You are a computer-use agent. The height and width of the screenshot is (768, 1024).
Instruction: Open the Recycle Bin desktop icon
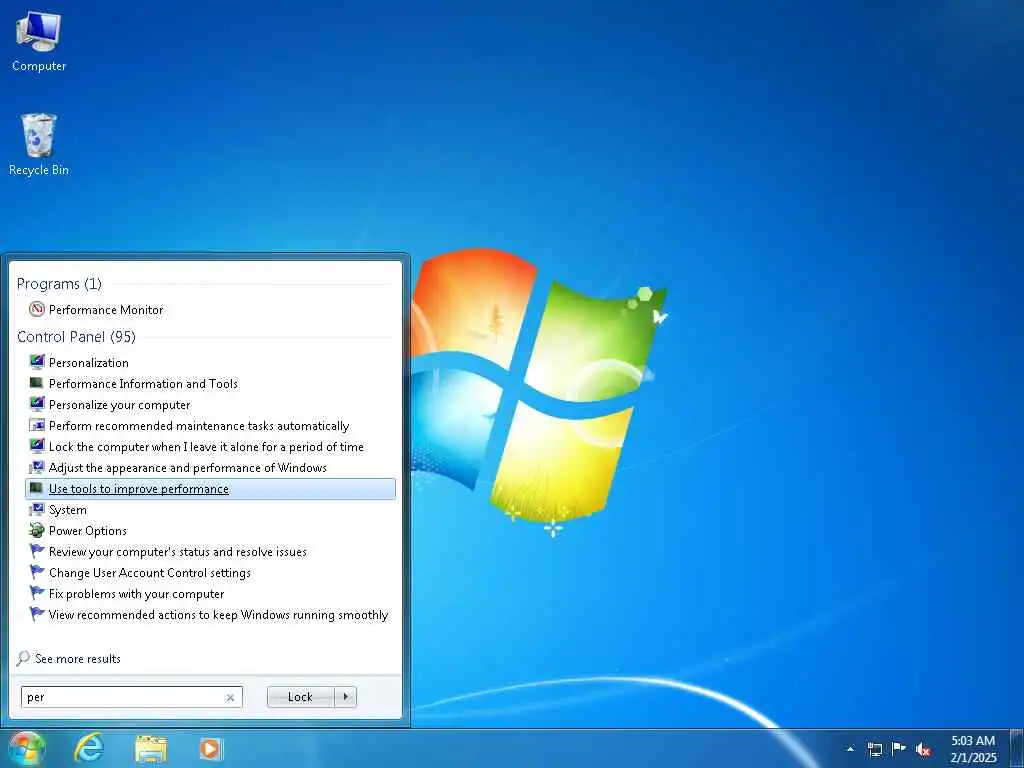[x=39, y=135]
